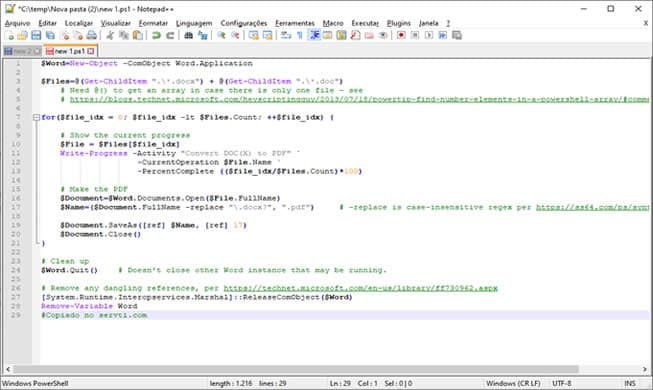Click the green Undo arrow icon
The image size is (653, 390).
(156, 35)
